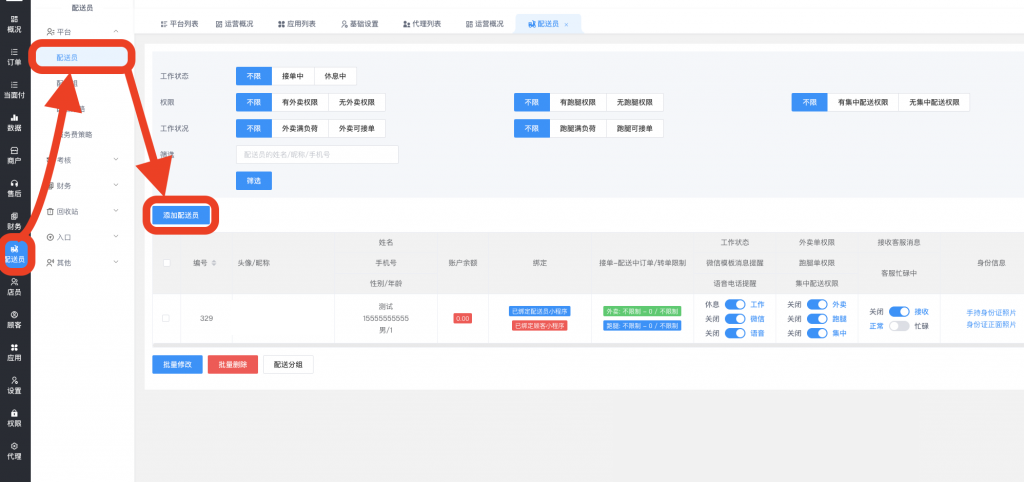
Task: Click the rider name/phone search field
Action: click(x=317, y=154)
